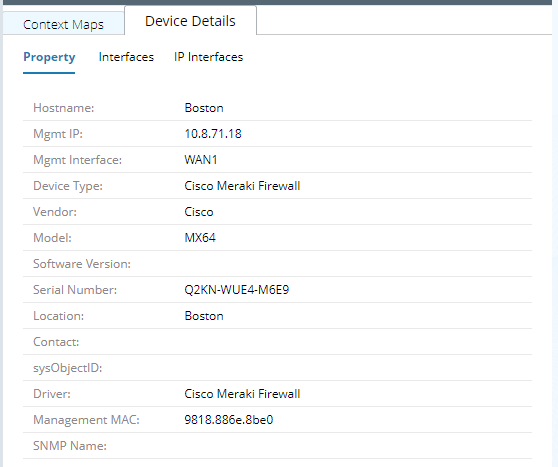Image resolution: width=558 pixels, height=467 pixels.
Task: Click the sysObjectID: label
Action: [x=68, y=368]
